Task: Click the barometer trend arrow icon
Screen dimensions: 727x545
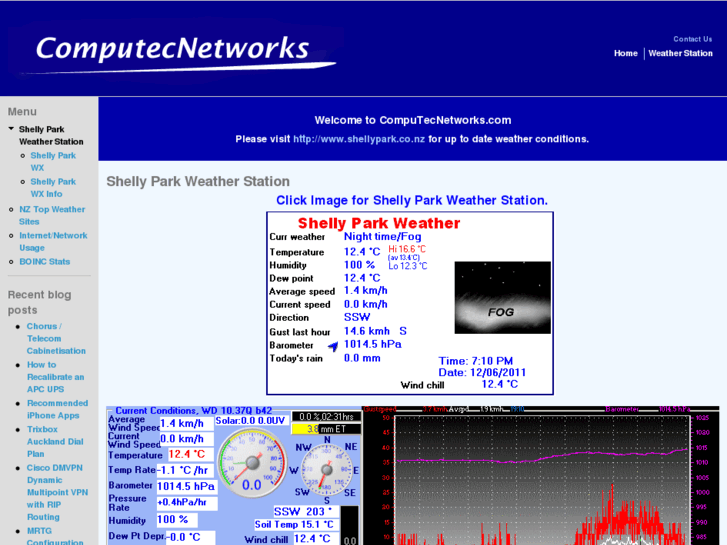Action: [333, 346]
